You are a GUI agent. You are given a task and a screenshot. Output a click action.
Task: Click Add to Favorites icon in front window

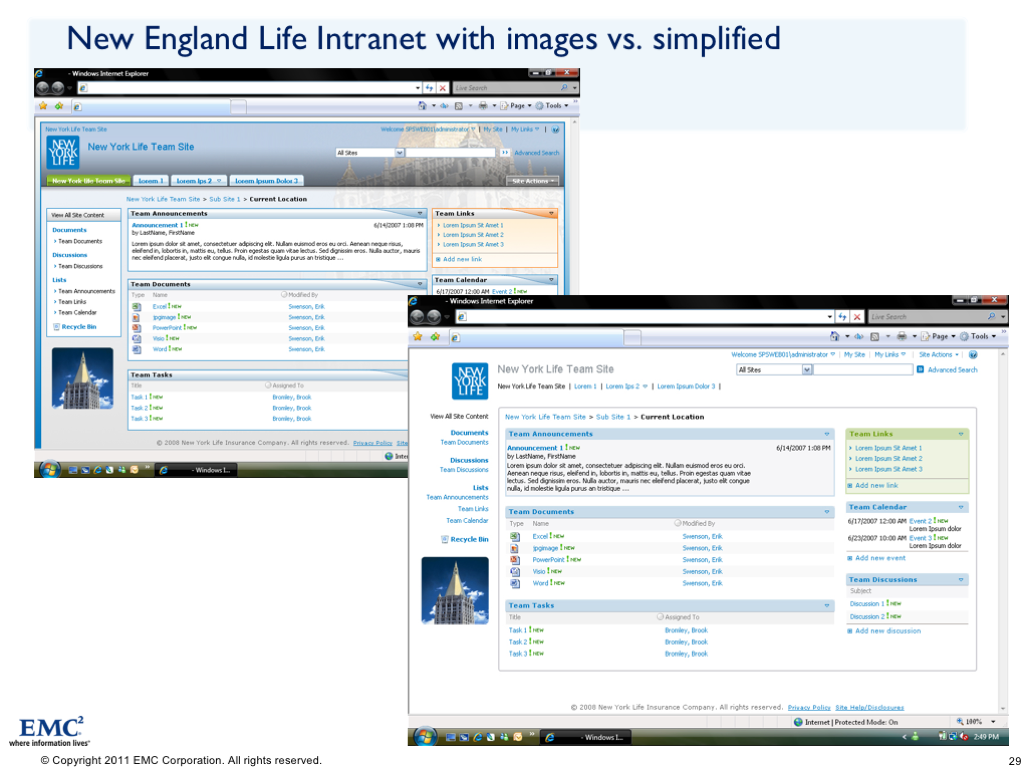click(x=435, y=336)
